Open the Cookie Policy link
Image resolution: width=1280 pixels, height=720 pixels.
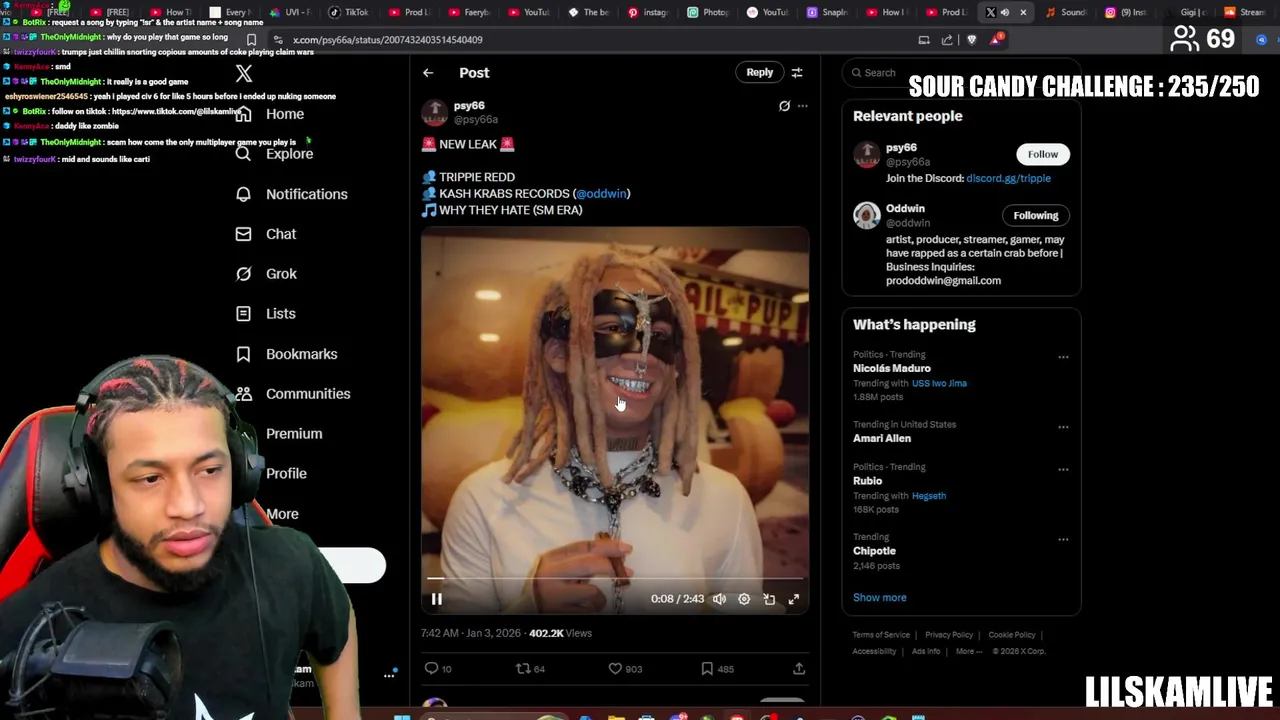[1012, 635]
